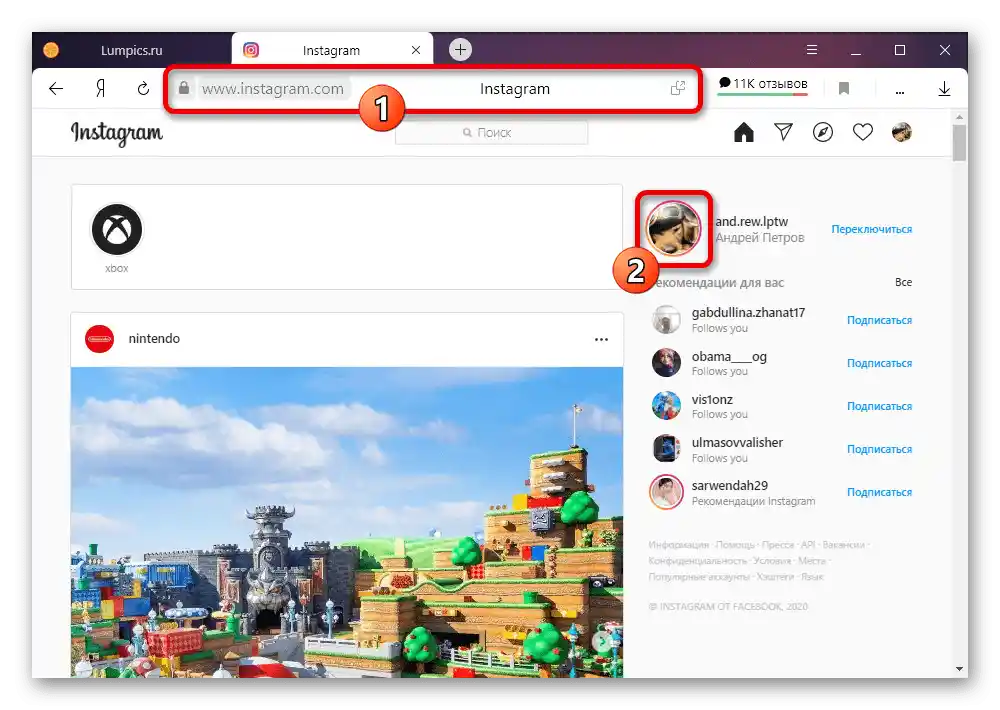Go to next image in post carousel

[x=603, y=642]
